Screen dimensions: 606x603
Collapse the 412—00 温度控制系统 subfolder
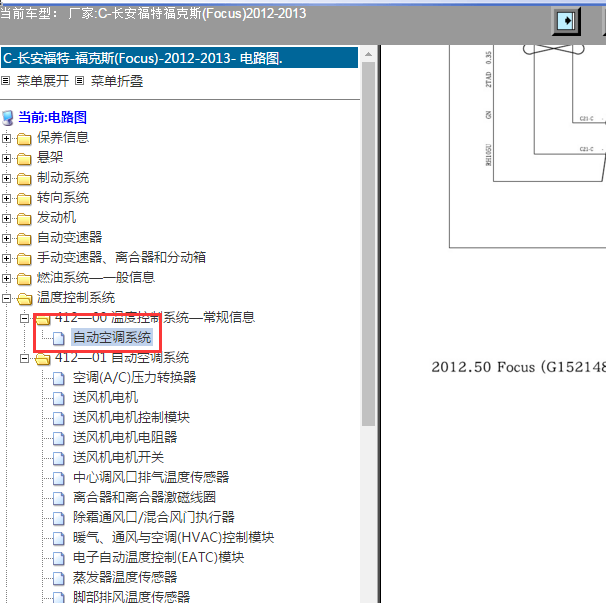tap(24, 318)
